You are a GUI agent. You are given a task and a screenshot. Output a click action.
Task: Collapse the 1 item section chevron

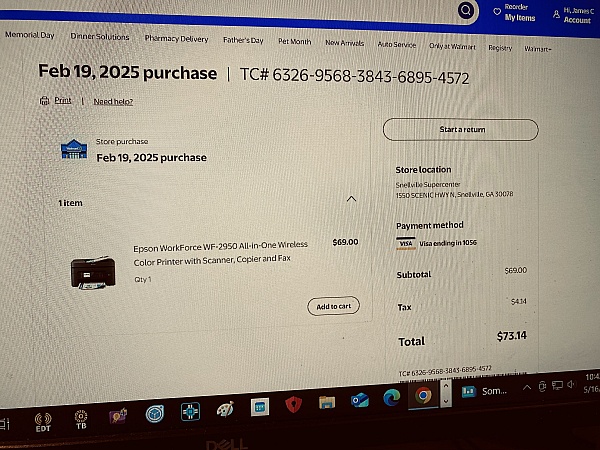click(x=351, y=199)
